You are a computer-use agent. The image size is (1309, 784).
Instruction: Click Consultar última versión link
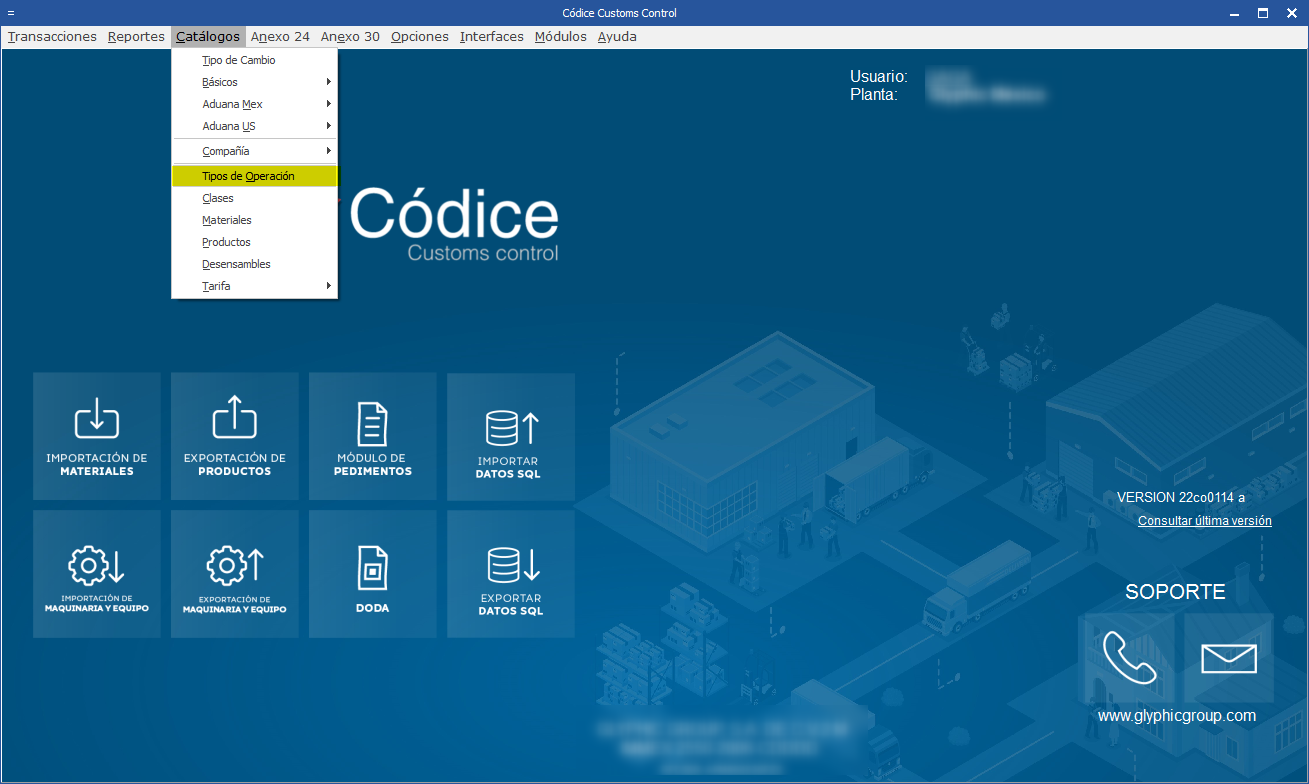tap(1205, 521)
